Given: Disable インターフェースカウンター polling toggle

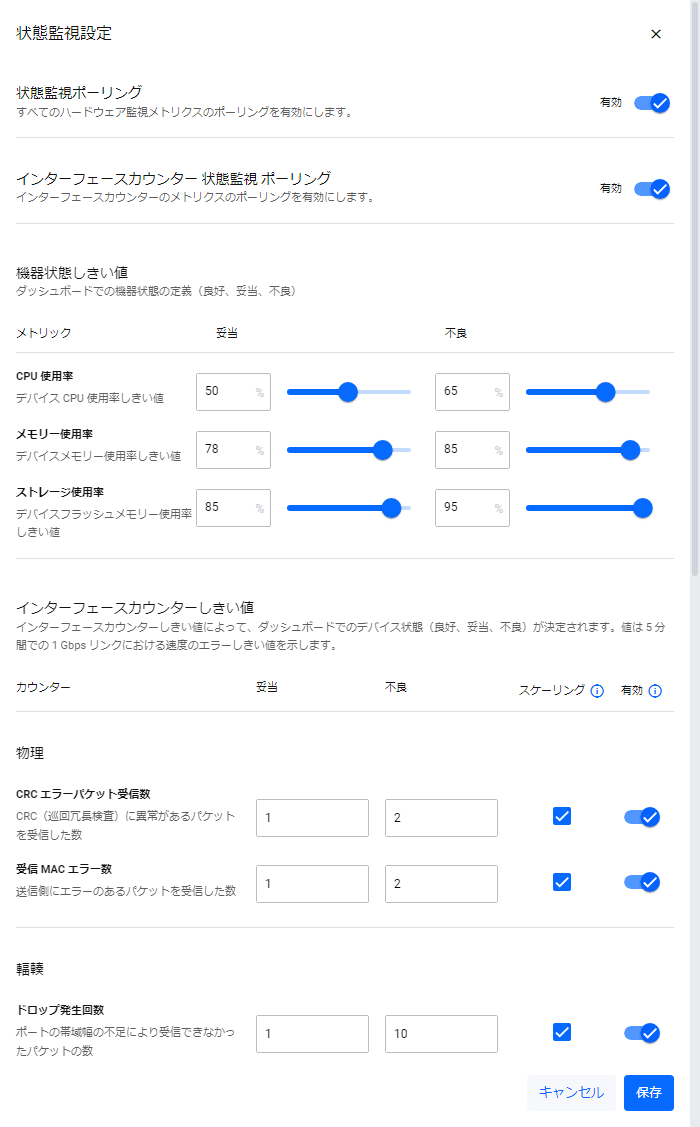Looking at the screenshot, I should click(651, 189).
